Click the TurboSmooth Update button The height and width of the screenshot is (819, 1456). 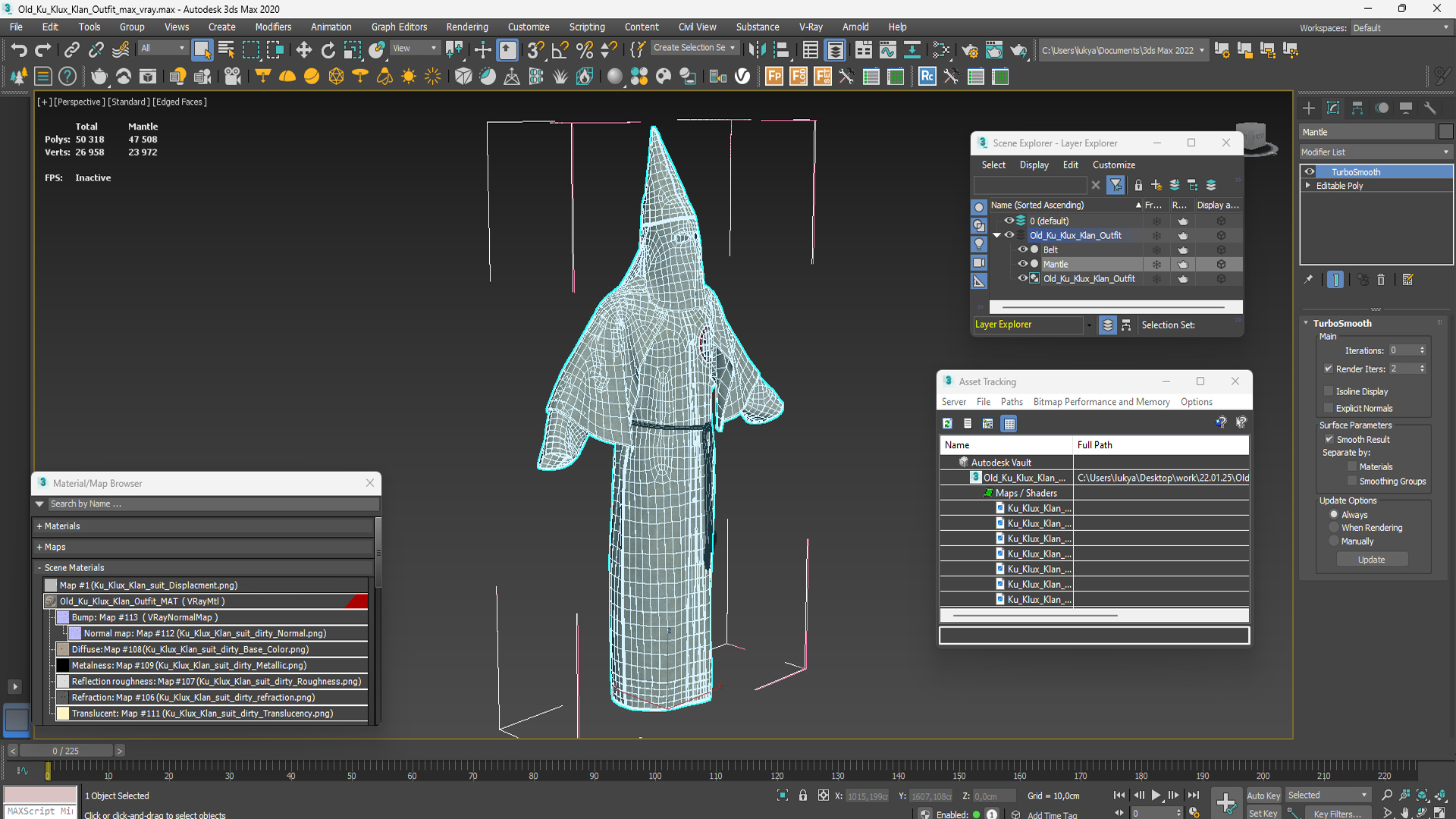tap(1371, 560)
